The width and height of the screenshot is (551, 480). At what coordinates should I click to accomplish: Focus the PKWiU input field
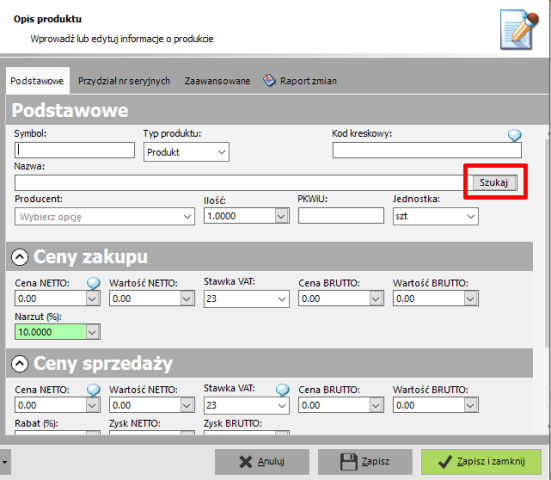pos(341,216)
